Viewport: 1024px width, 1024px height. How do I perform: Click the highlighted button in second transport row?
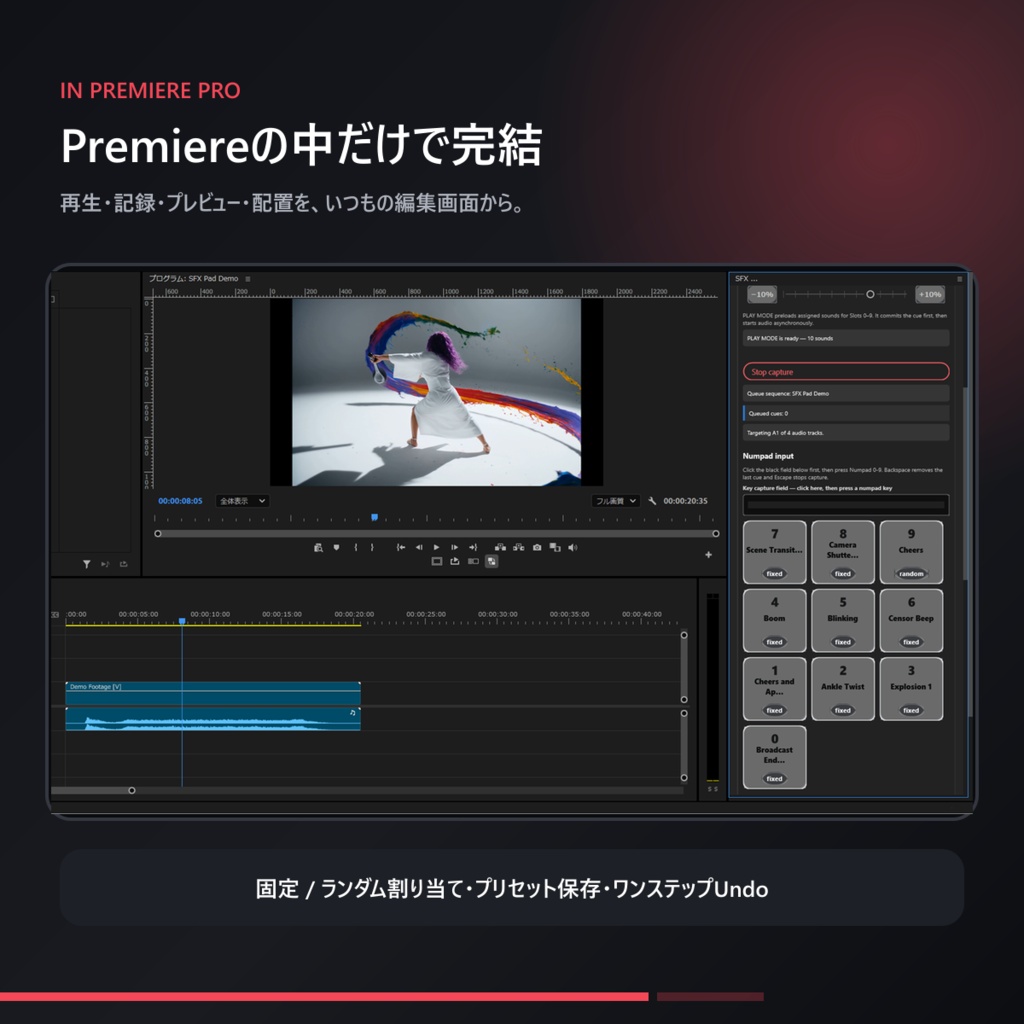[x=492, y=561]
